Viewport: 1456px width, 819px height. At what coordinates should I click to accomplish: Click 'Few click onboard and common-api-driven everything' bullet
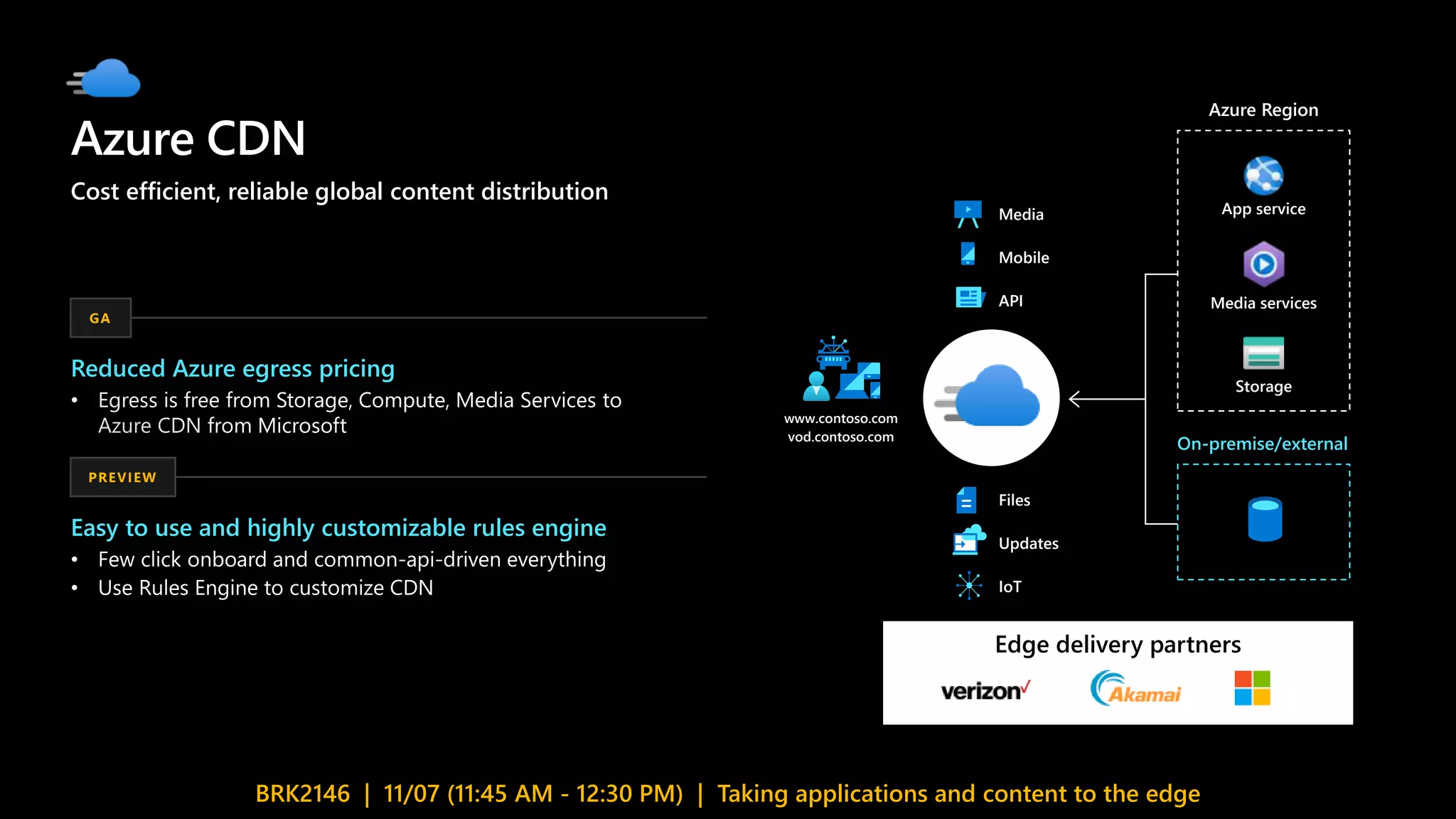coord(352,560)
